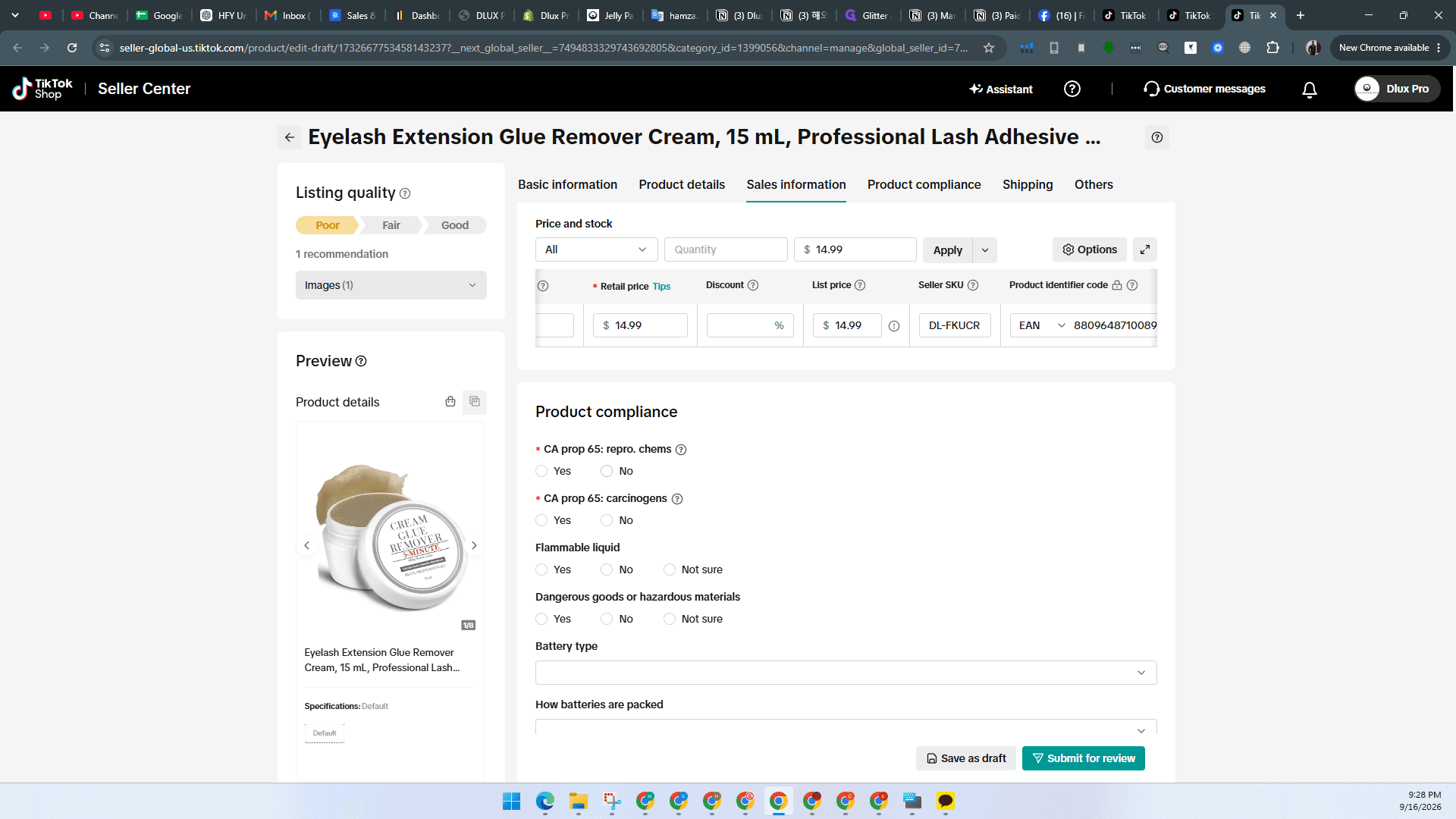Switch to Product compliance tab
The height and width of the screenshot is (819, 1456).
coord(924,184)
